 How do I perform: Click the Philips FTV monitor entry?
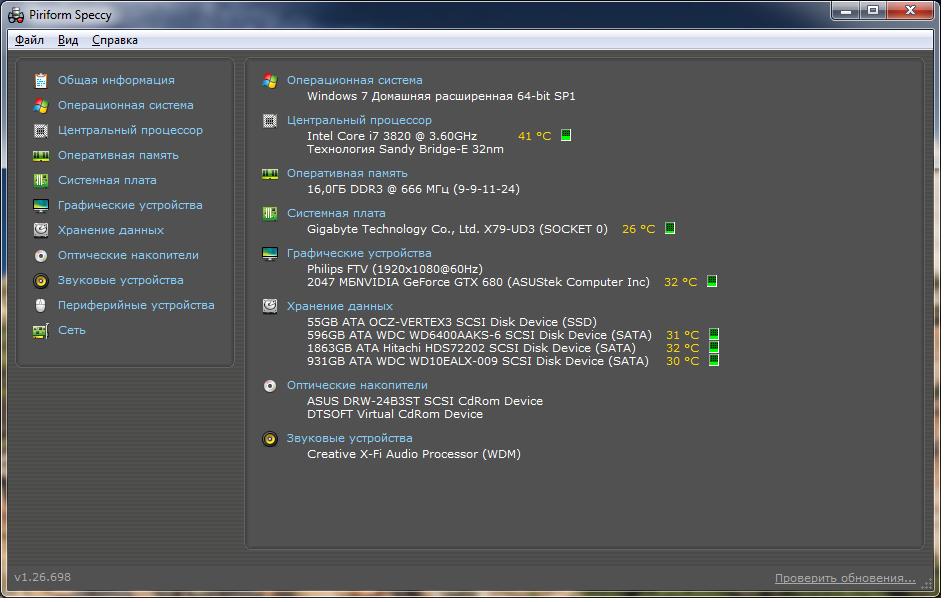[395, 269]
